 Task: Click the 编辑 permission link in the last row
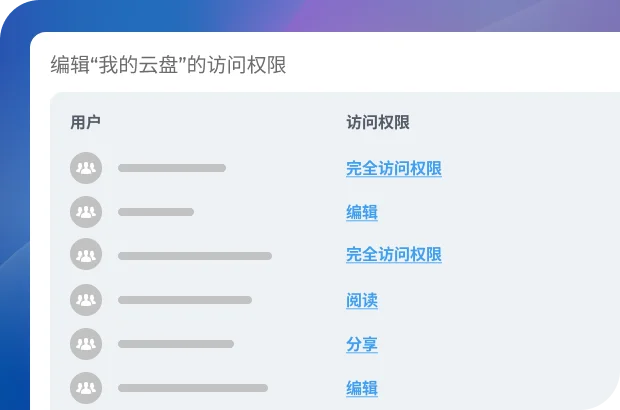pyautogui.click(x=361, y=389)
